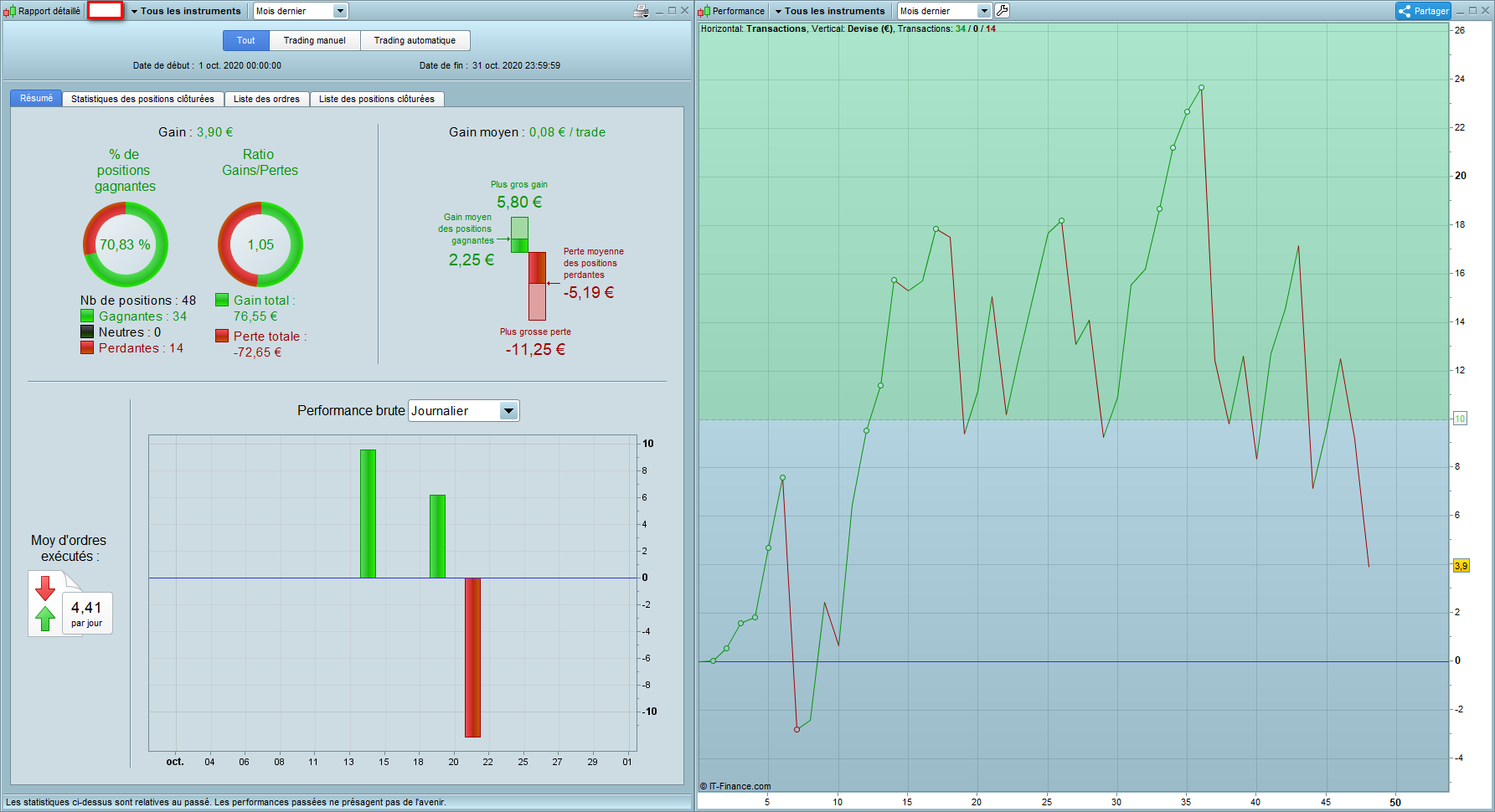This screenshot has height=812, width=1495.
Task: Expand Tous les instruments in Rapport détaillé
Action: [x=186, y=11]
